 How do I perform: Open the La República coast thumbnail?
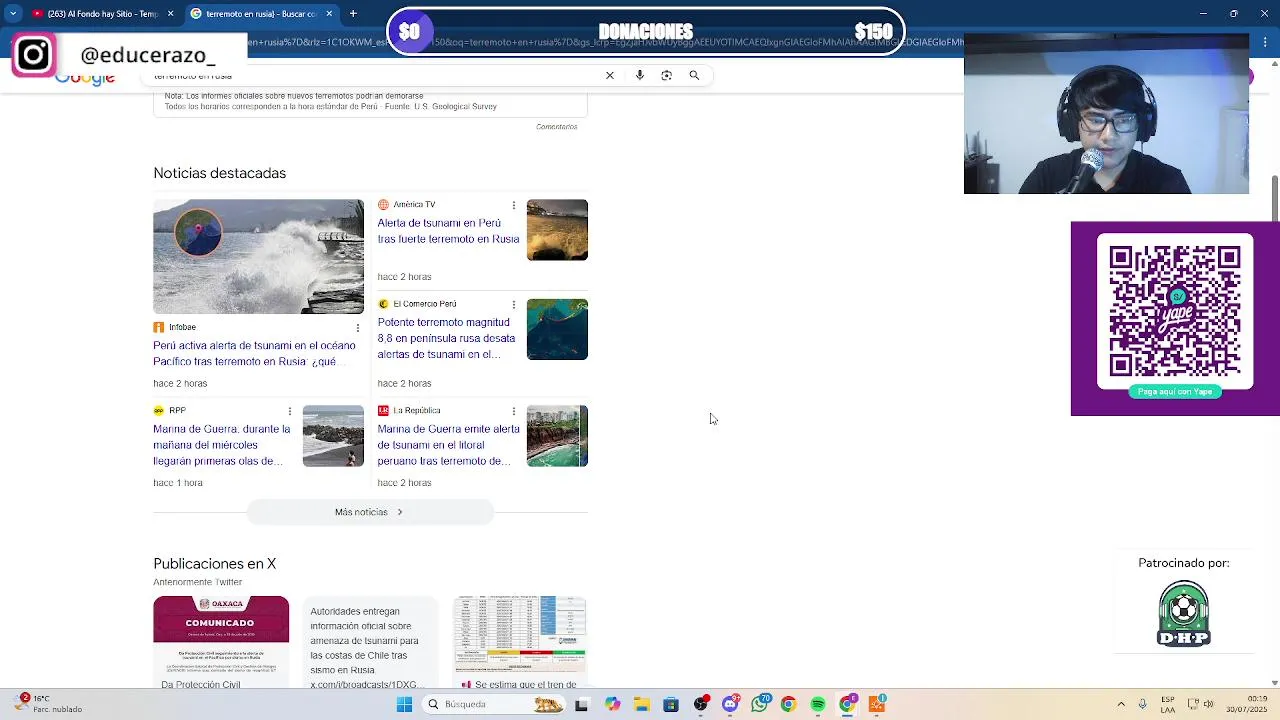click(557, 436)
